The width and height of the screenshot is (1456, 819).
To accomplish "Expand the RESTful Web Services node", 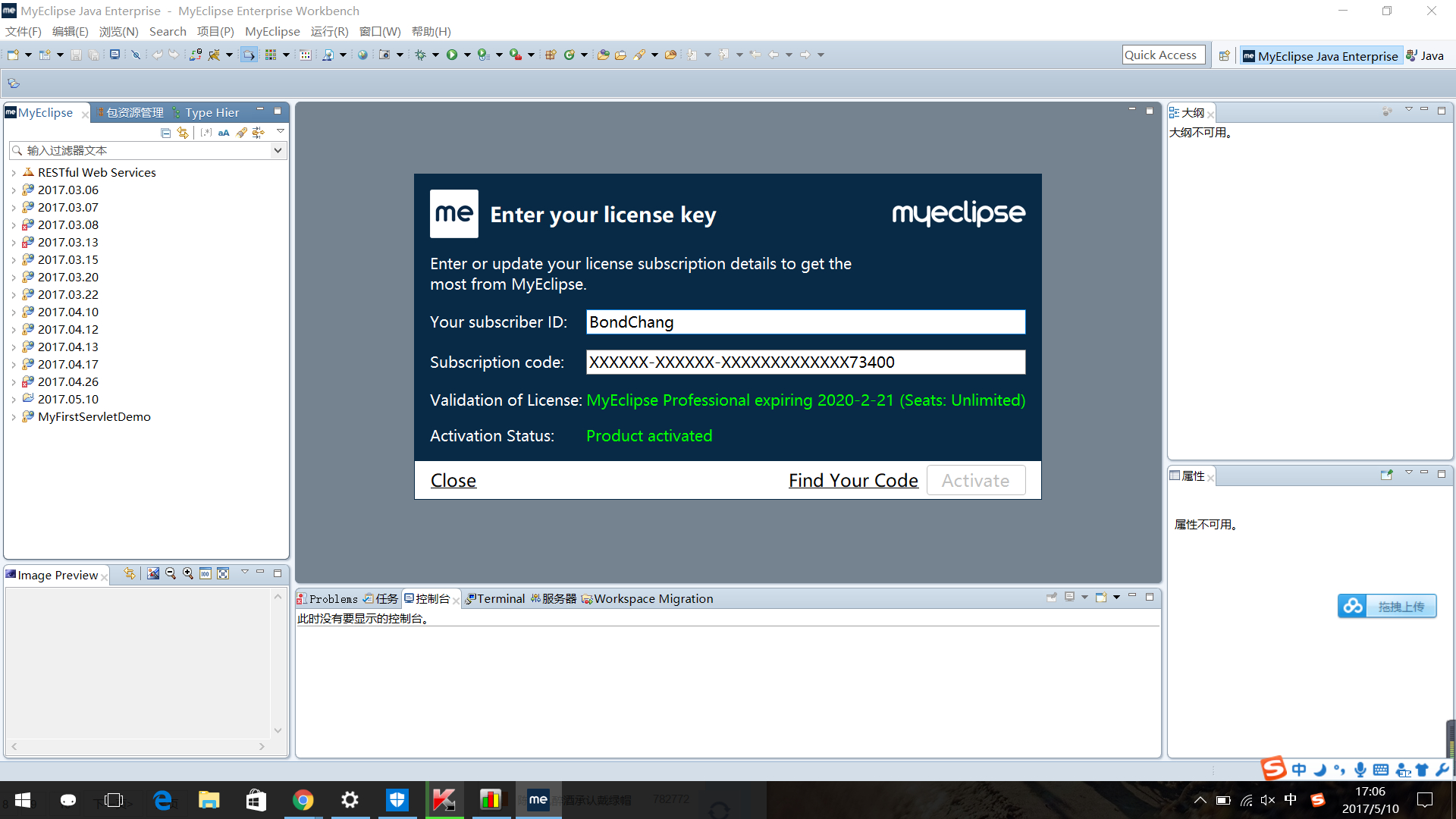I will tap(14, 173).
